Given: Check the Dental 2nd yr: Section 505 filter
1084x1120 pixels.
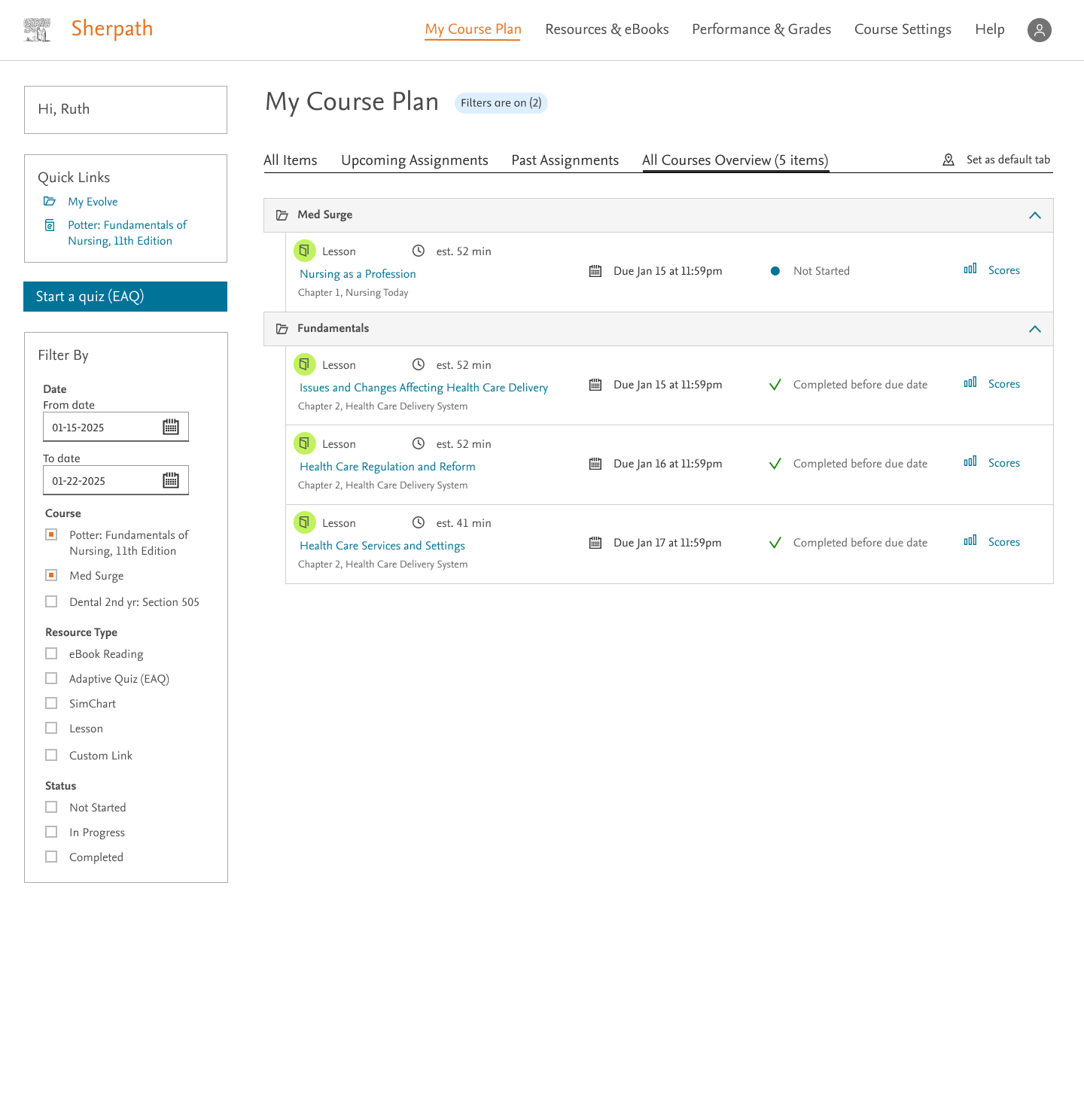Looking at the screenshot, I should pyautogui.click(x=51, y=601).
